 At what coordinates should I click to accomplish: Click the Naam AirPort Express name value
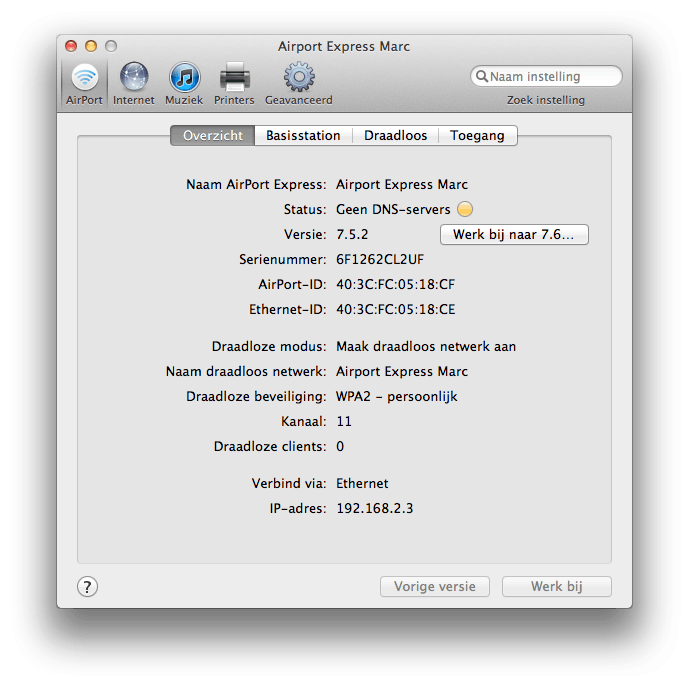[x=402, y=184]
